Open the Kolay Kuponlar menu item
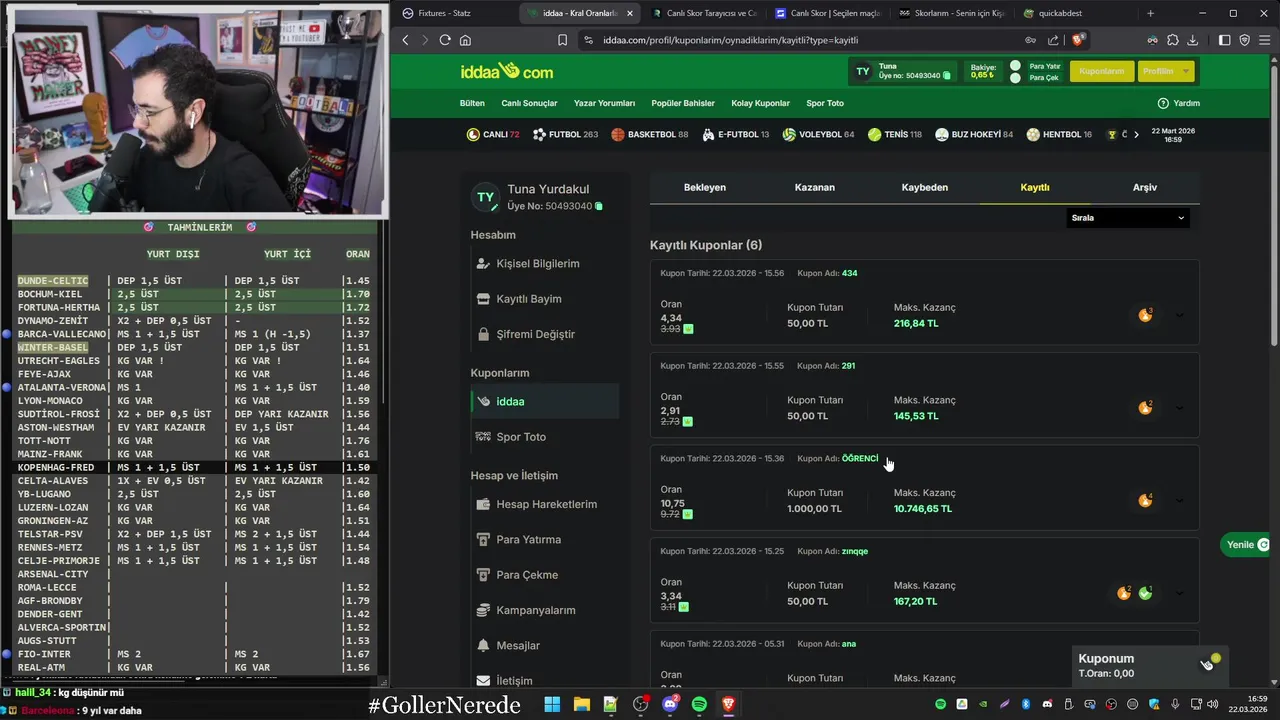Screen dimensions: 1280x720 [761, 103]
